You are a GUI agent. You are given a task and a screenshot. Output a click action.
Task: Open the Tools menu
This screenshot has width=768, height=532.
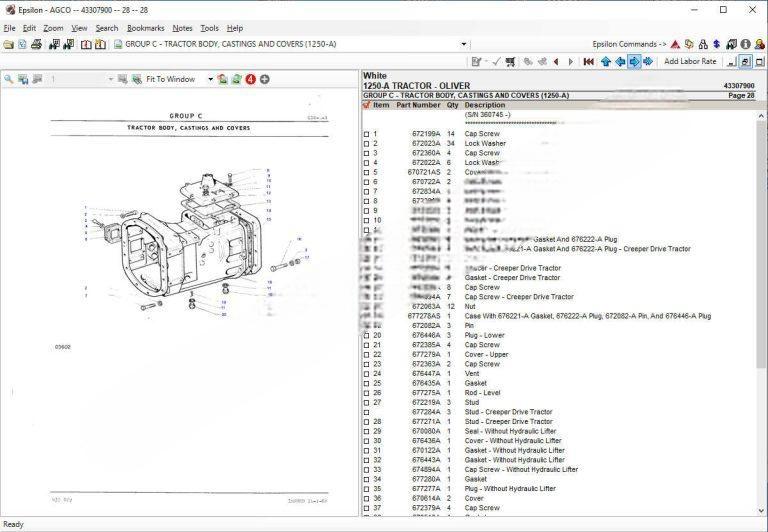click(x=209, y=28)
